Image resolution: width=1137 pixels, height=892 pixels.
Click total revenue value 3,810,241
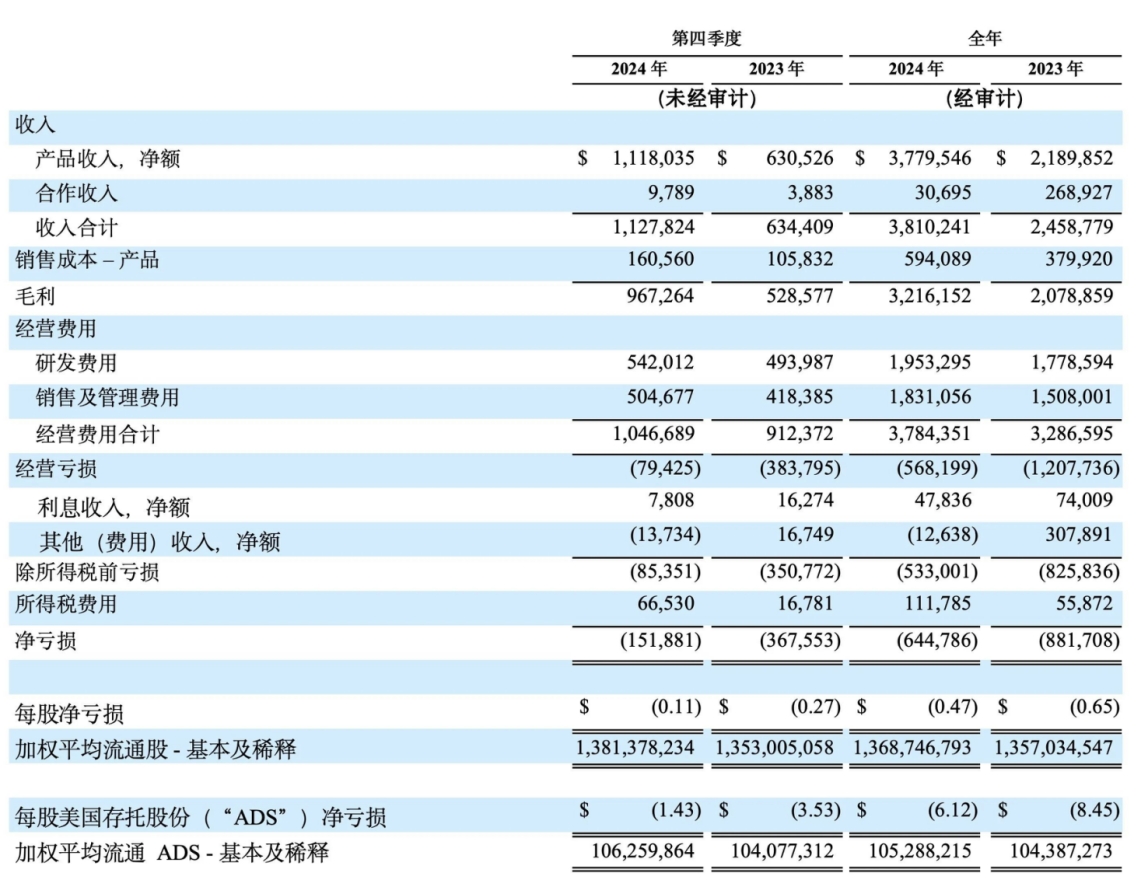(930, 227)
